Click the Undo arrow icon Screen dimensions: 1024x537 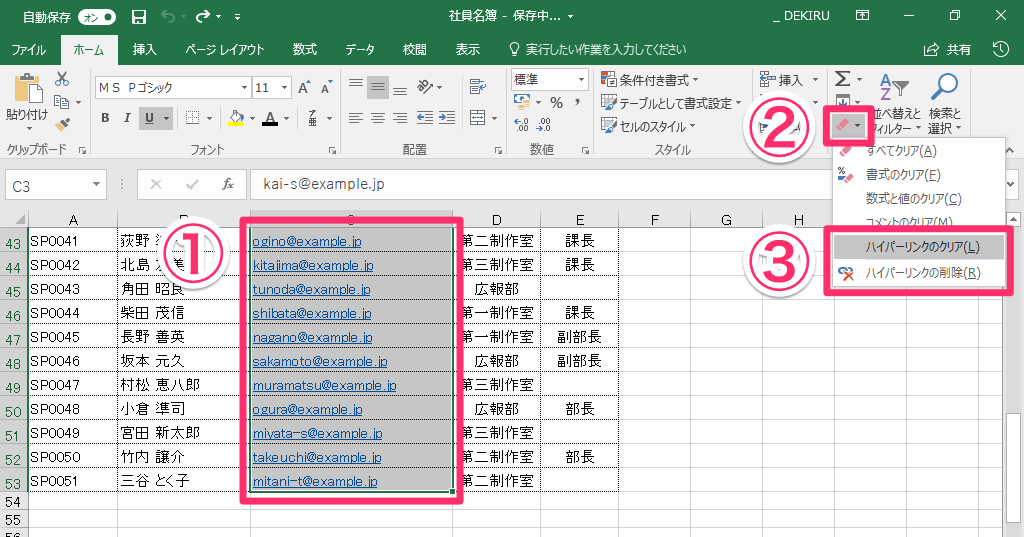tap(168, 16)
